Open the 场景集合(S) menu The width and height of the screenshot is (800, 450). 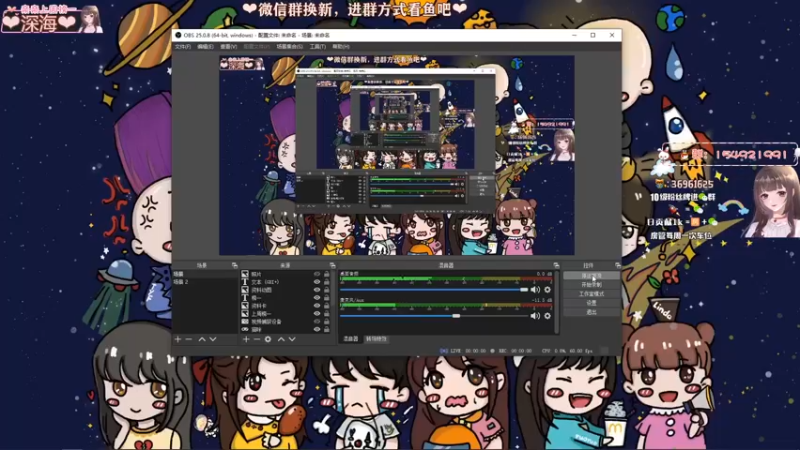pos(290,46)
